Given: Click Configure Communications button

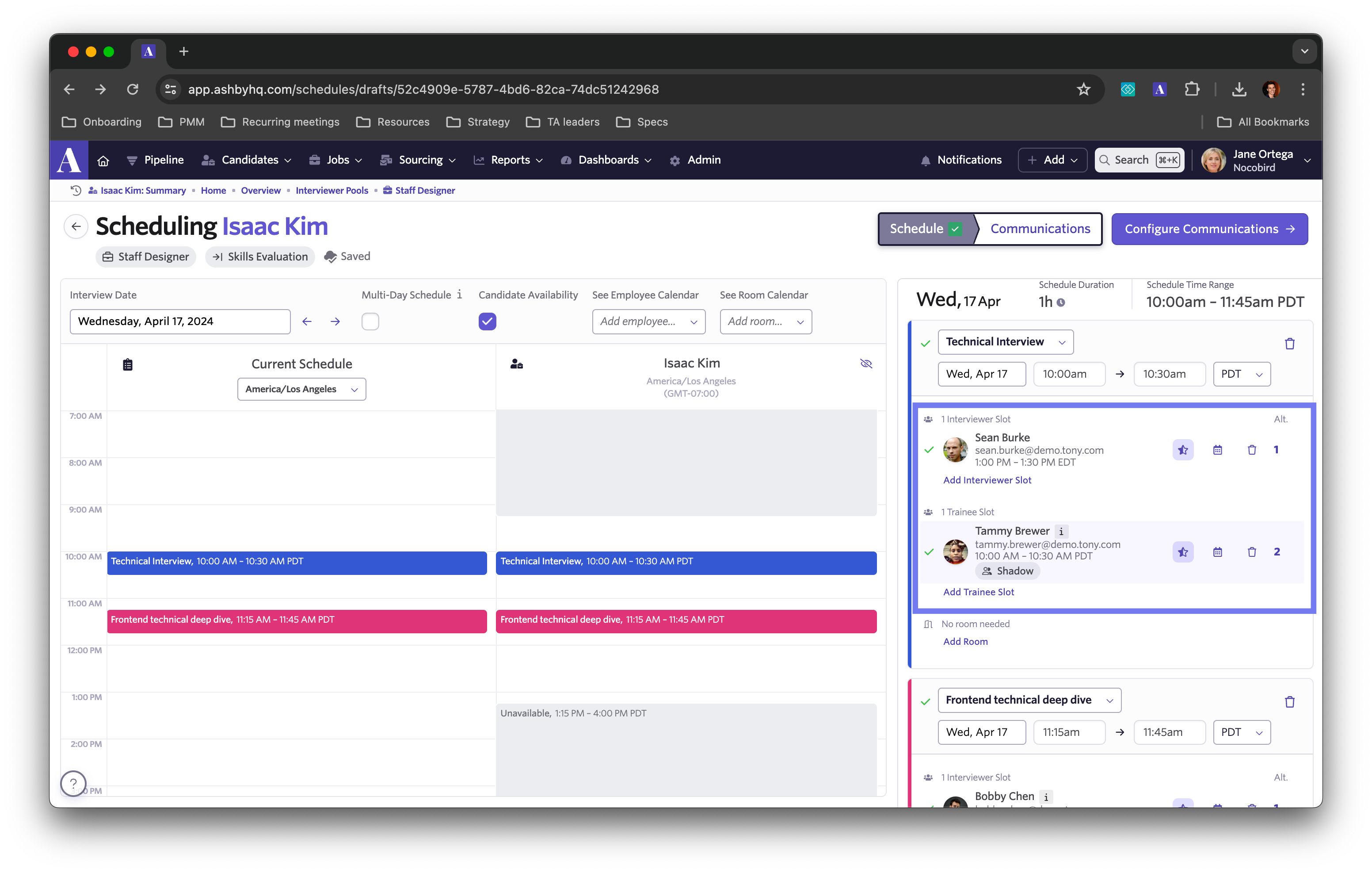Looking at the screenshot, I should tap(1209, 229).
